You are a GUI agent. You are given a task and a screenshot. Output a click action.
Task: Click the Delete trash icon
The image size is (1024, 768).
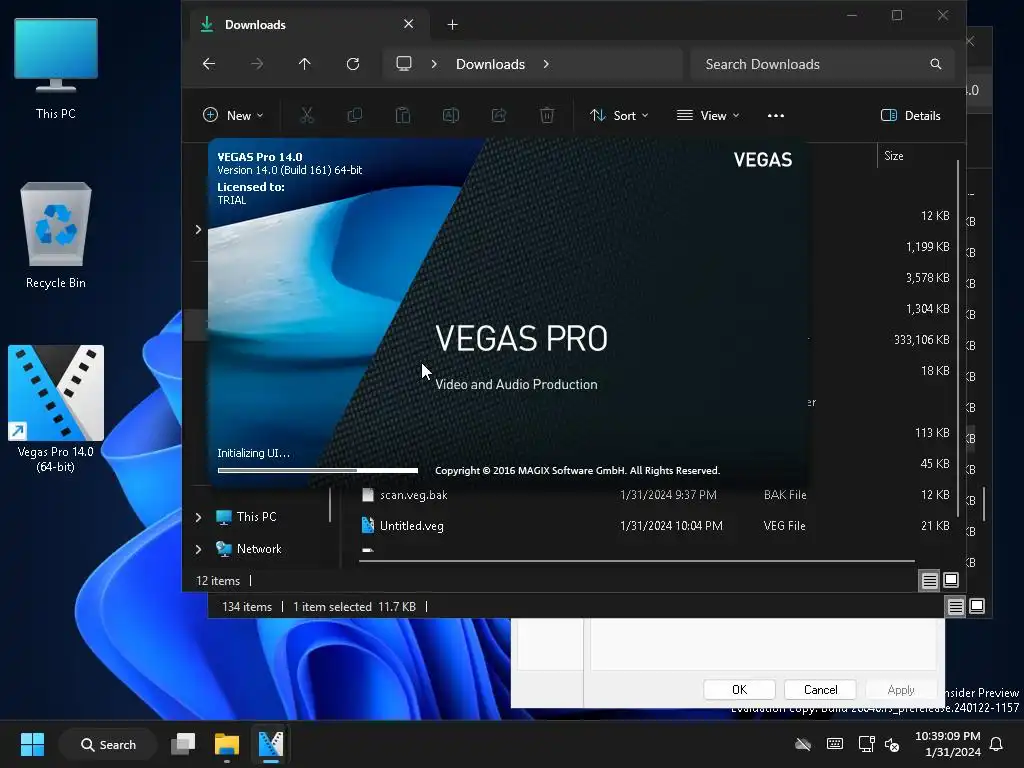point(547,116)
